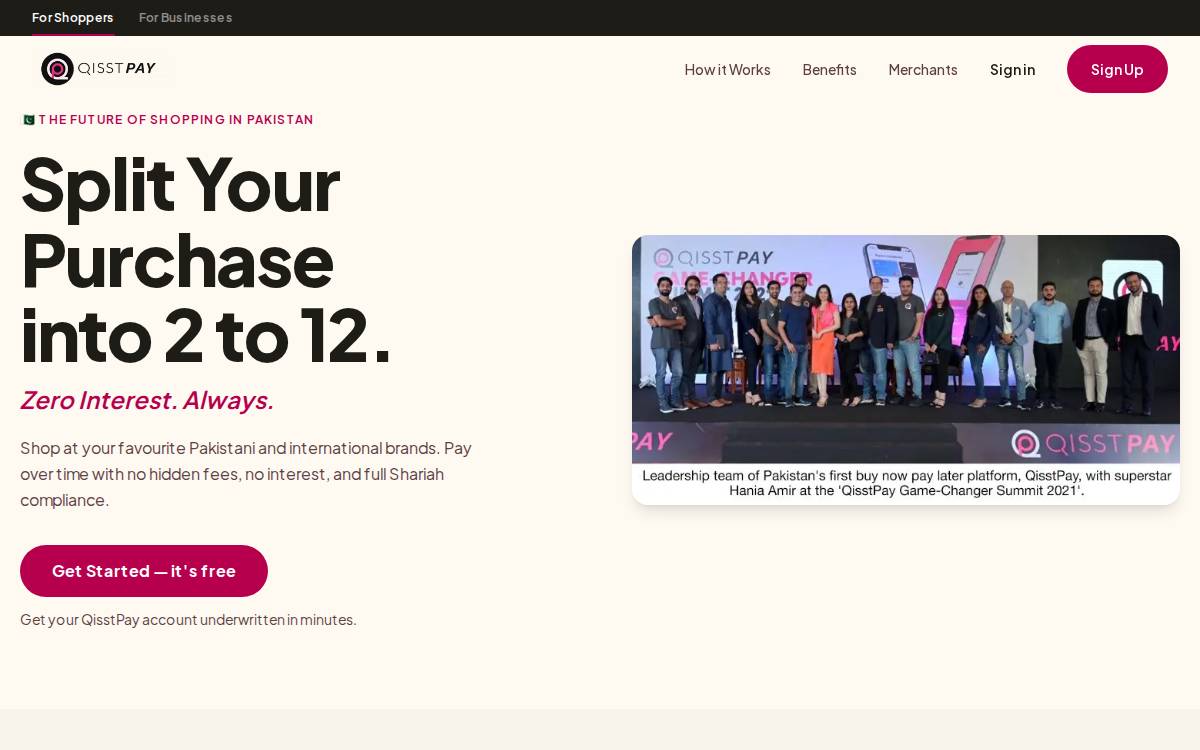Click 'Get your QisstPay account underwritten in minutes.'
This screenshot has width=1200, height=750.
[188, 620]
